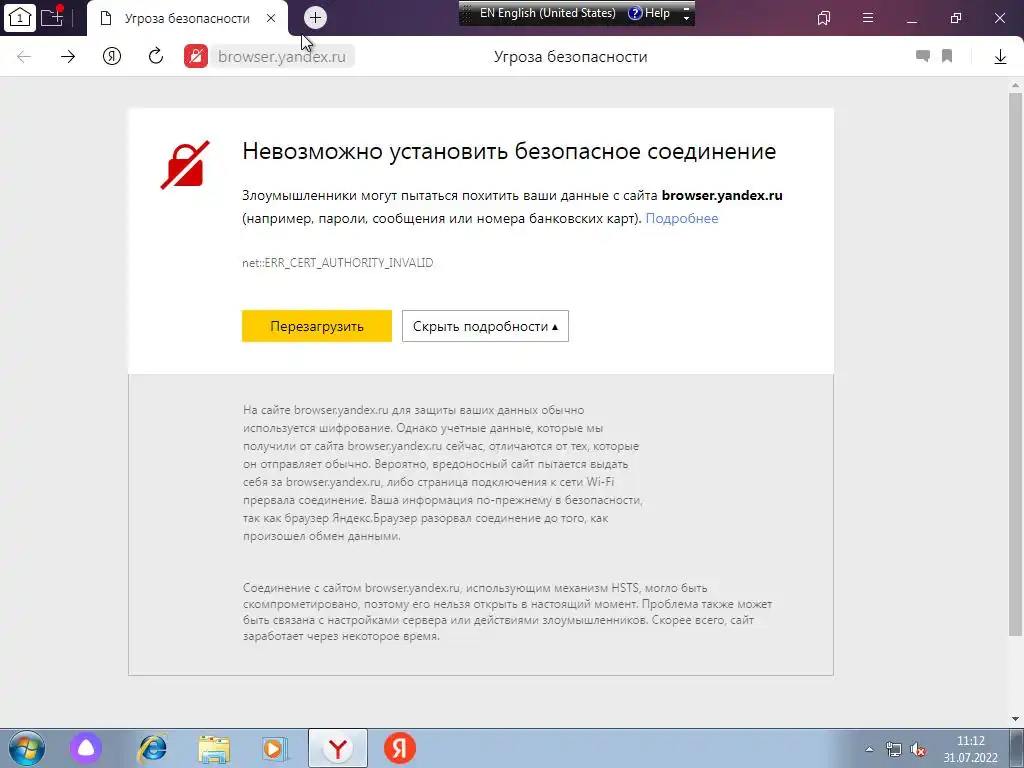
Task: Click the network tray icon
Action: (893, 749)
